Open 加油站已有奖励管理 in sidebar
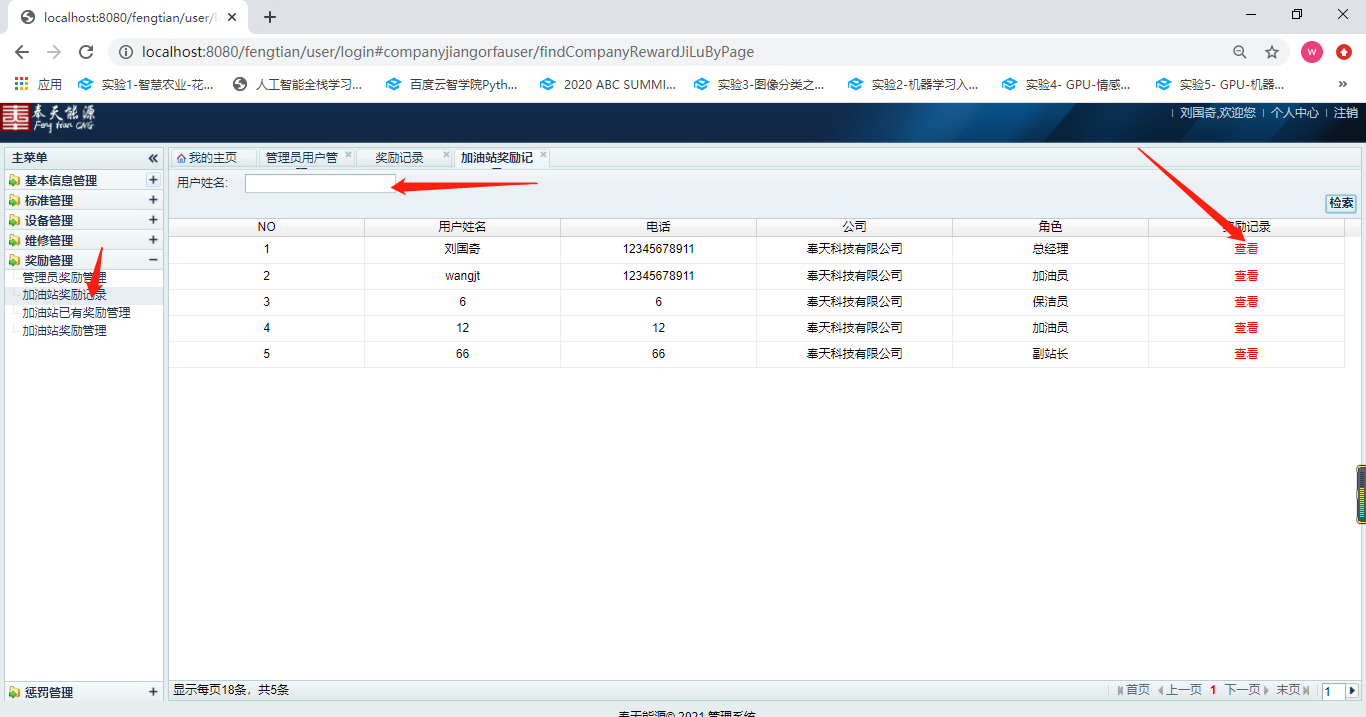Image resolution: width=1366 pixels, height=717 pixels. pyautogui.click(x=76, y=313)
